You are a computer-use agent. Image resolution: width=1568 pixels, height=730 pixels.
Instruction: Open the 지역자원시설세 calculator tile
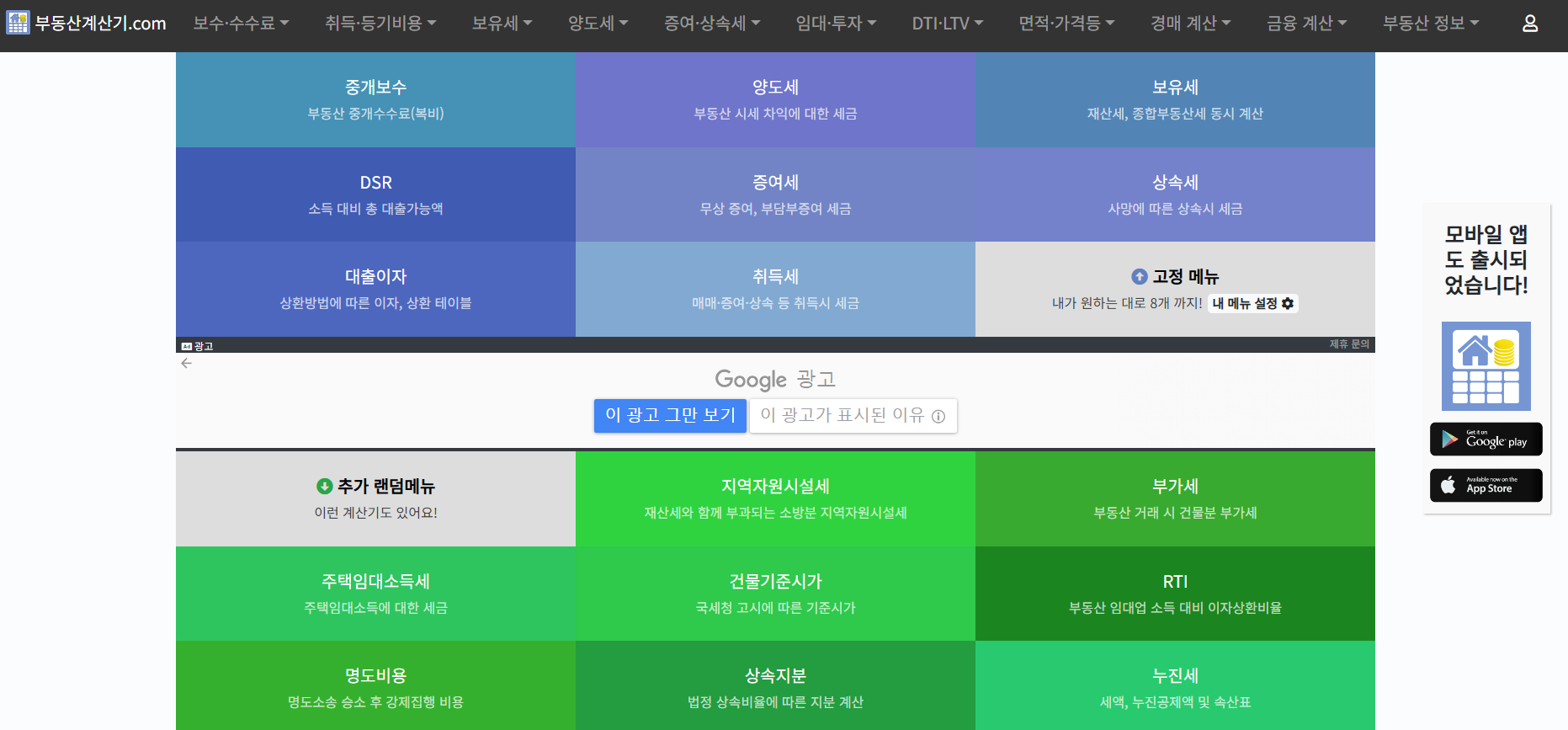coord(775,498)
